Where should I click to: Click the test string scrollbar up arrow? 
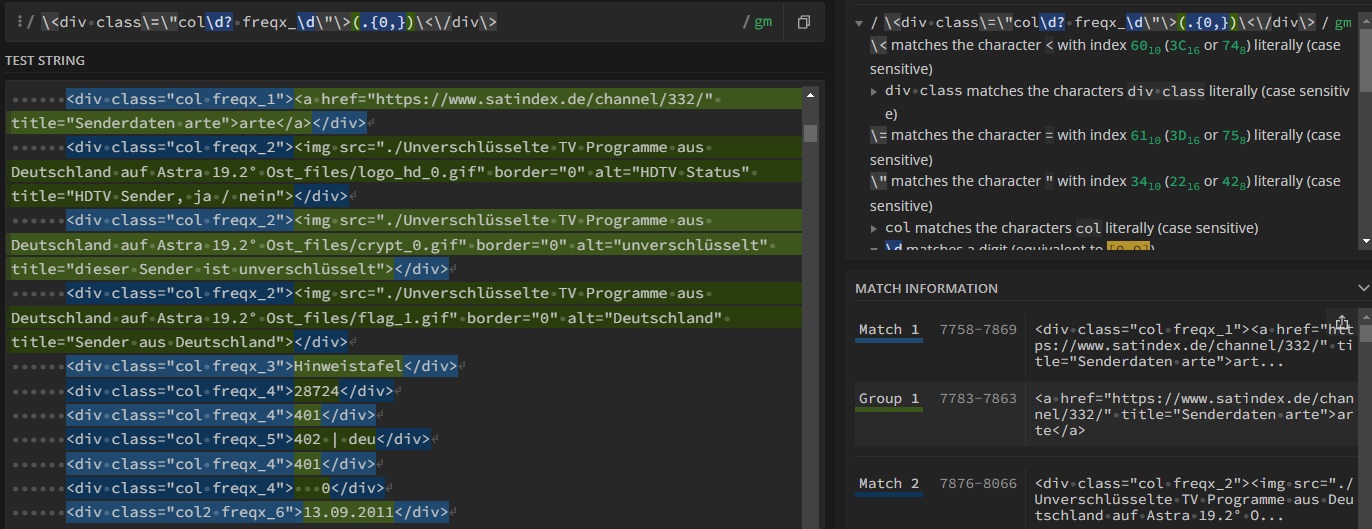pyautogui.click(x=810, y=95)
